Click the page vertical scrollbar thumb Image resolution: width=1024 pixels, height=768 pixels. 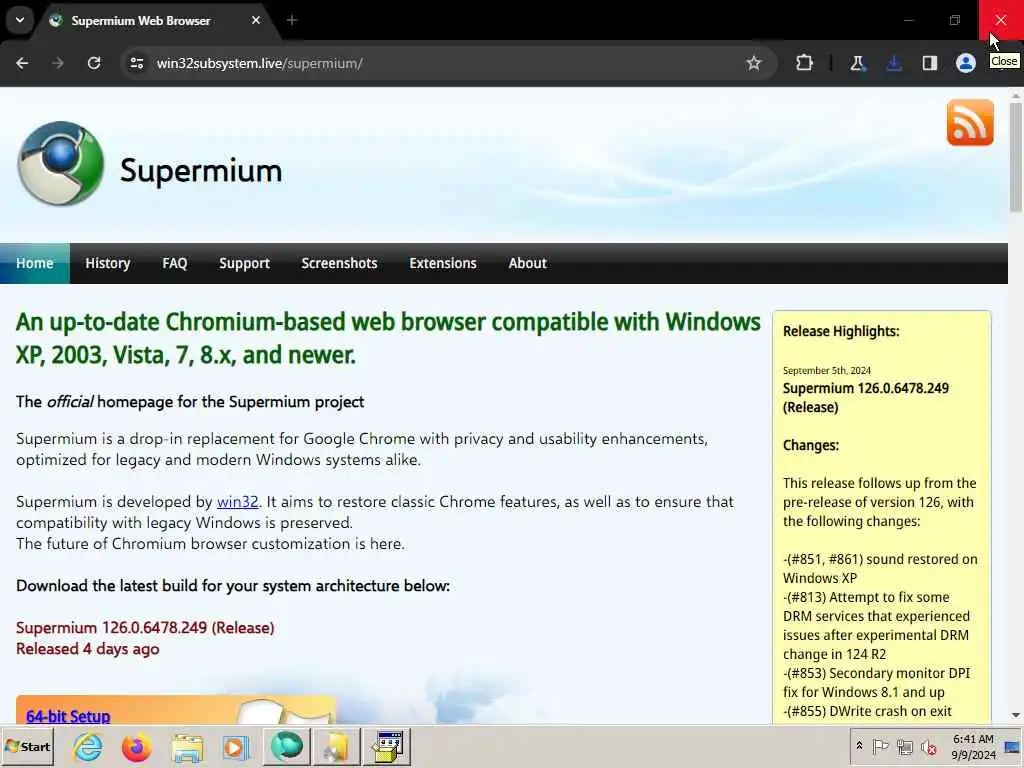[1016, 157]
